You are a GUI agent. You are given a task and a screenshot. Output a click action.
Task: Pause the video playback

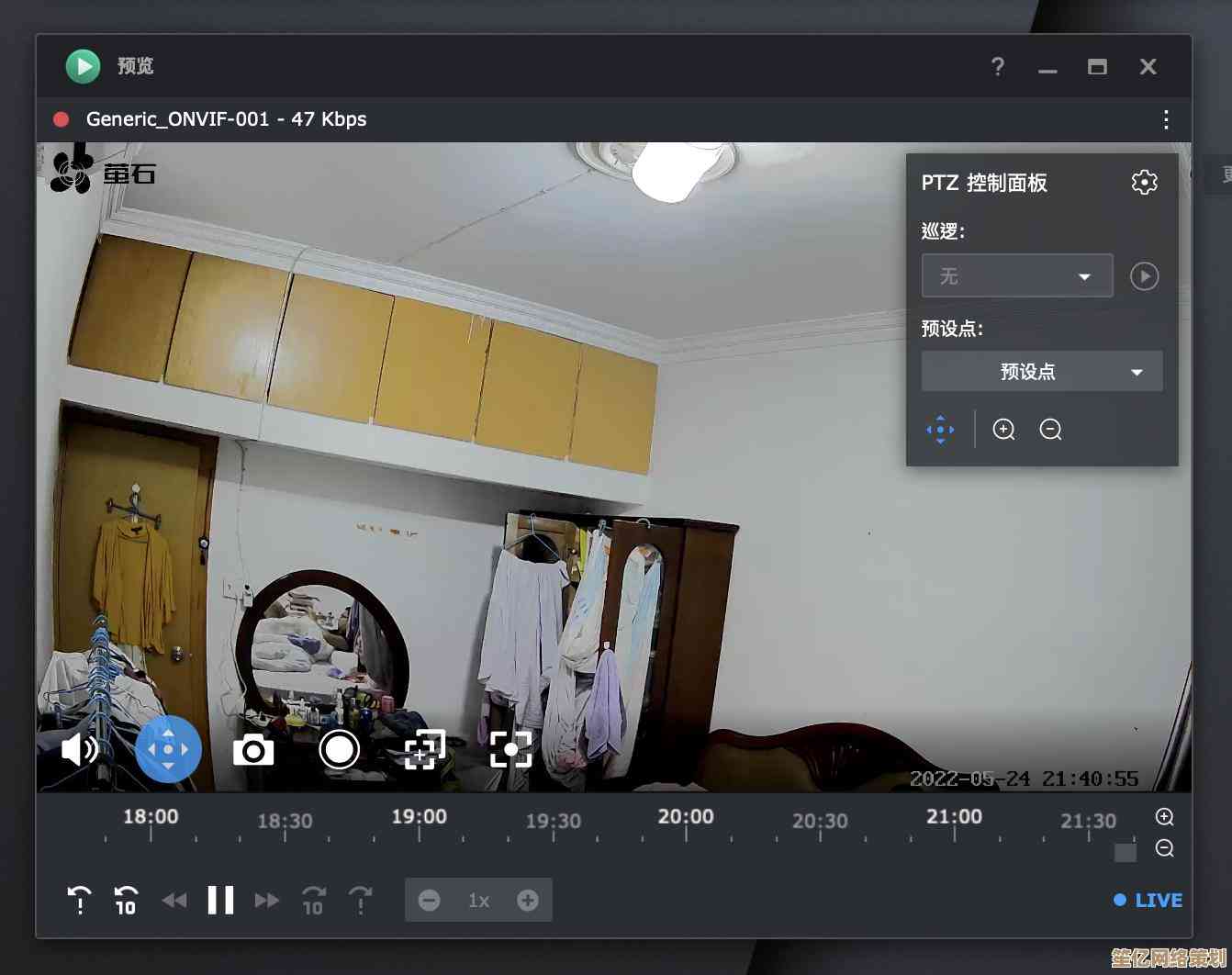220,900
